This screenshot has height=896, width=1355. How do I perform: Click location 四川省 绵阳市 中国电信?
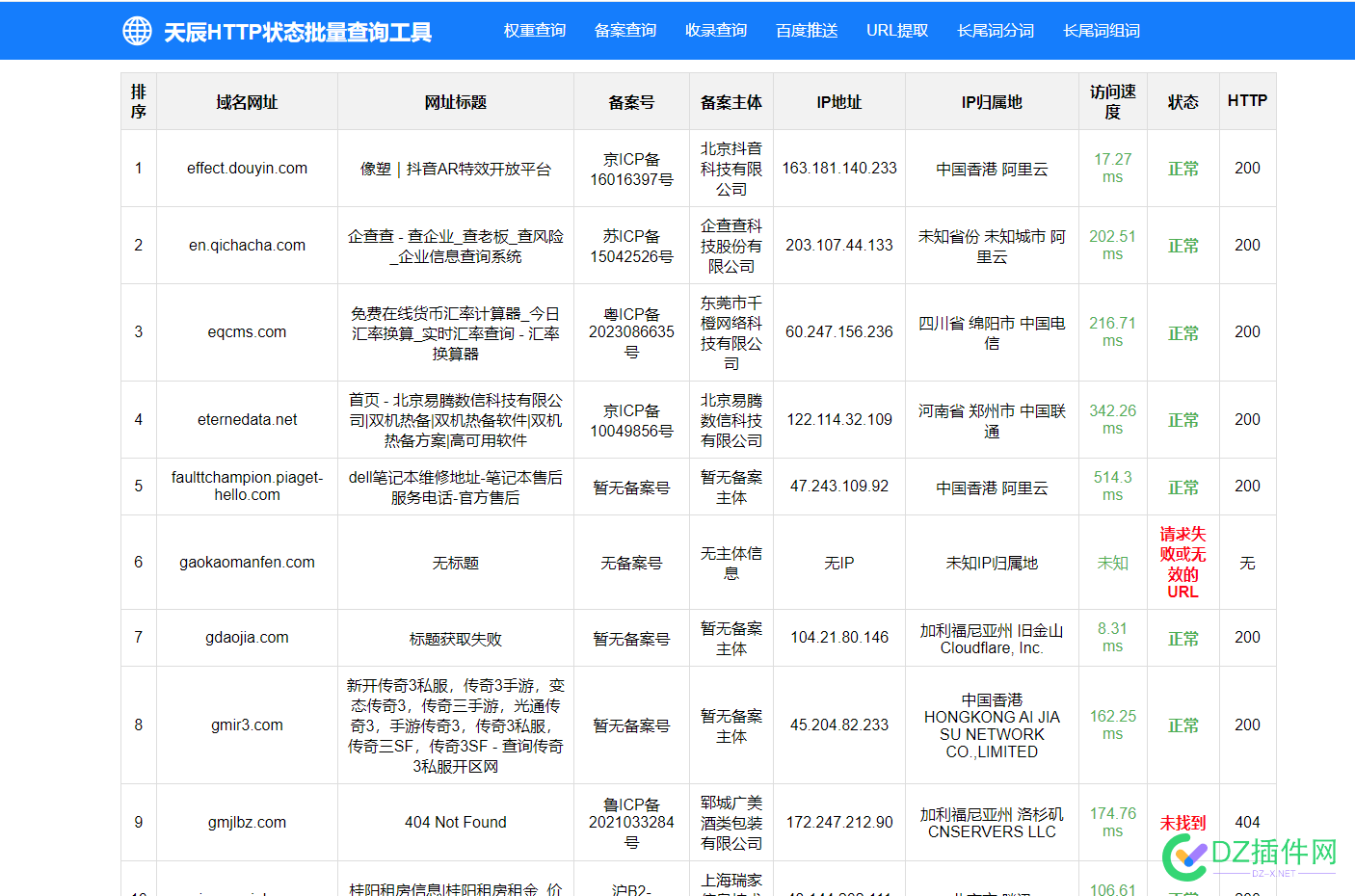pos(992,332)
